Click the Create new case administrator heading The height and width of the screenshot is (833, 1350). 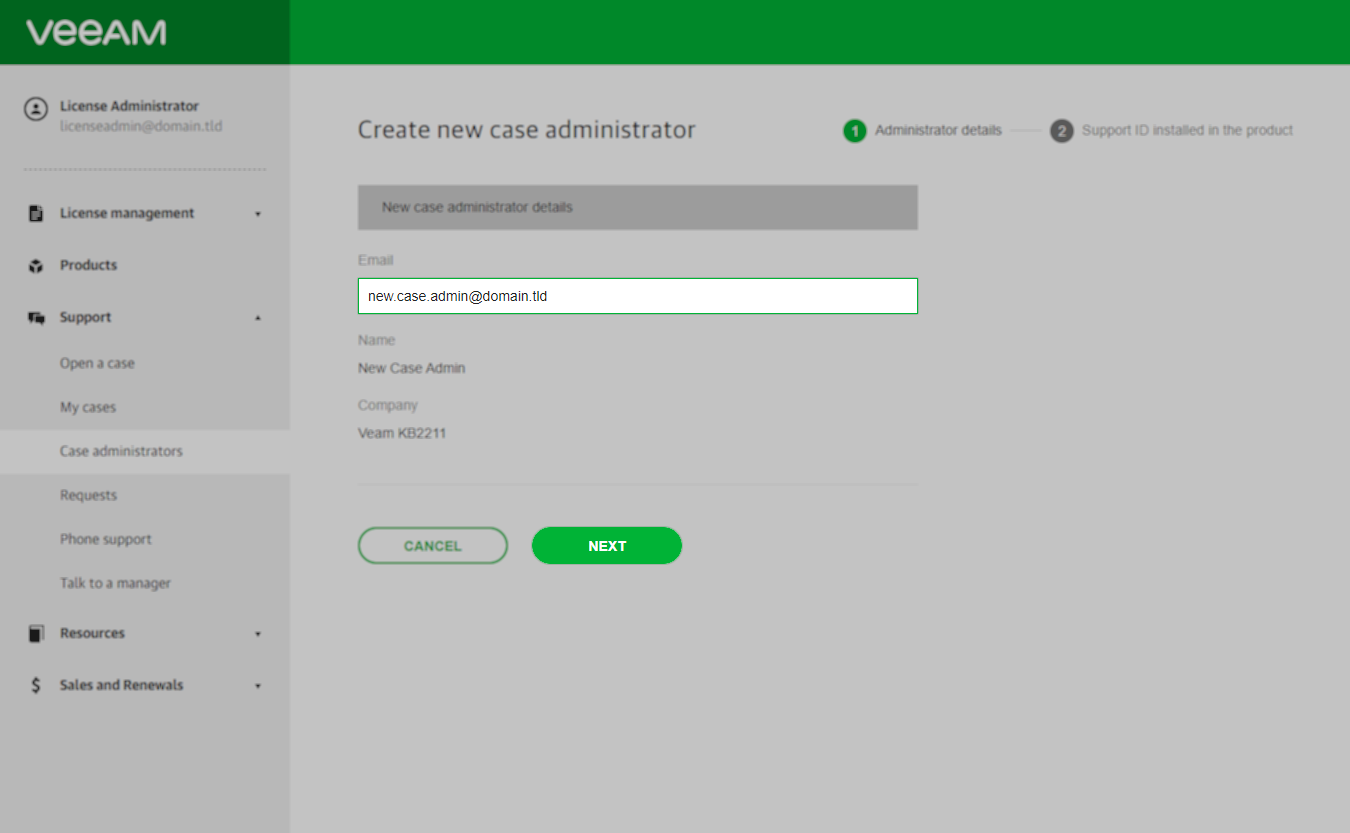(x=527, y=130)
